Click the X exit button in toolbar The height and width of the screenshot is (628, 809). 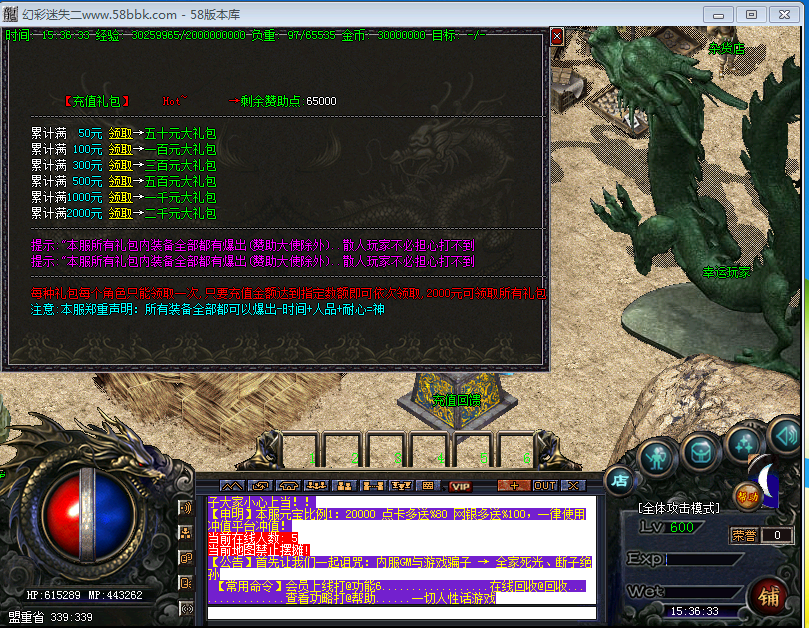(x=573, y=486)
